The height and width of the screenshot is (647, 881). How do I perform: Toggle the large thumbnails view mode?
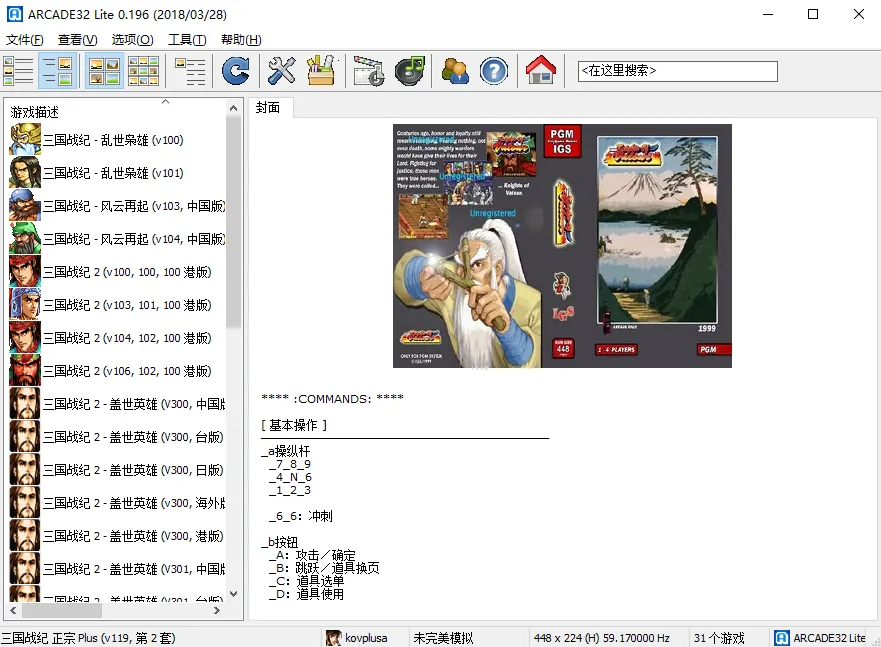pos(104,71)
